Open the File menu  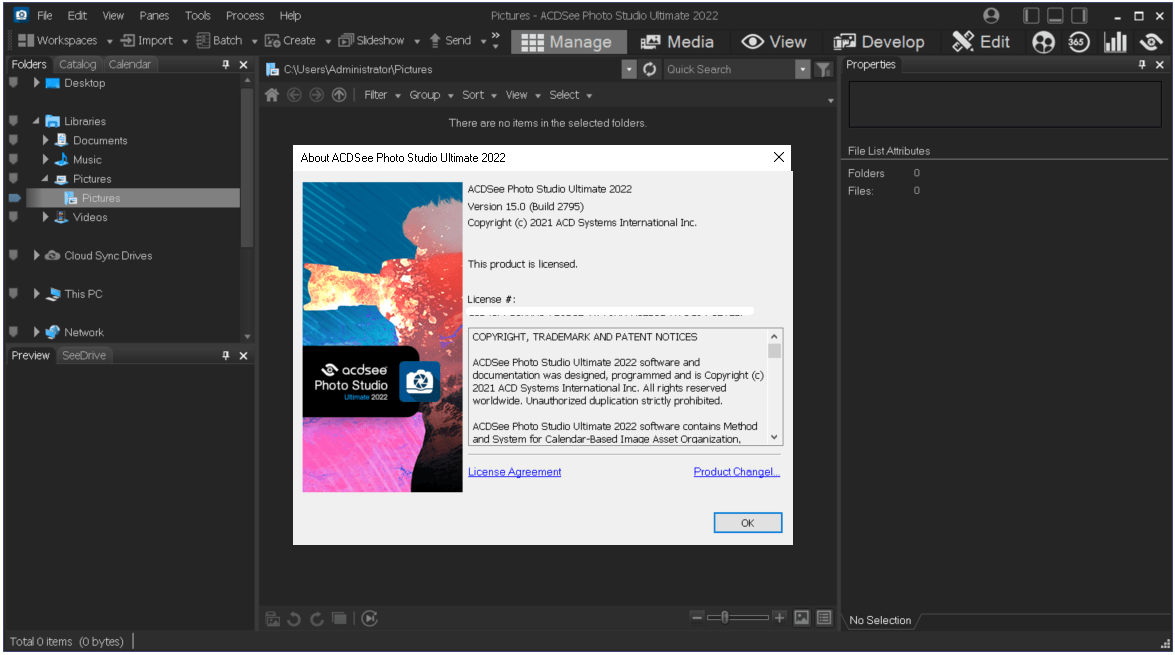tap(45, 16)
